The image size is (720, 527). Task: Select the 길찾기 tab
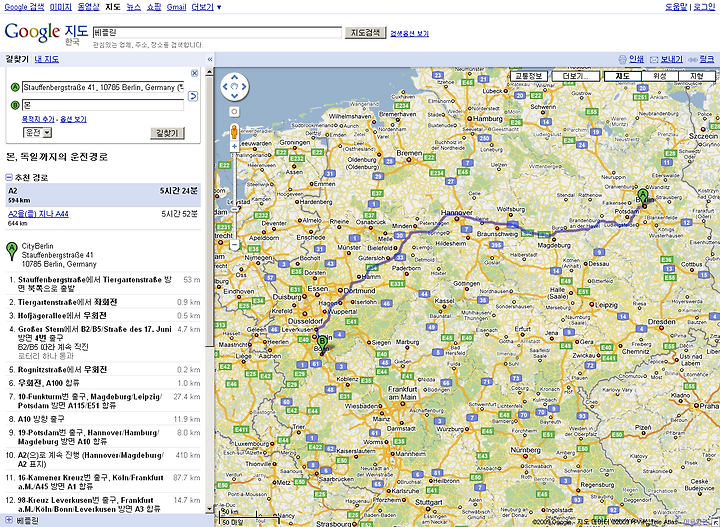tap(17, 59)
